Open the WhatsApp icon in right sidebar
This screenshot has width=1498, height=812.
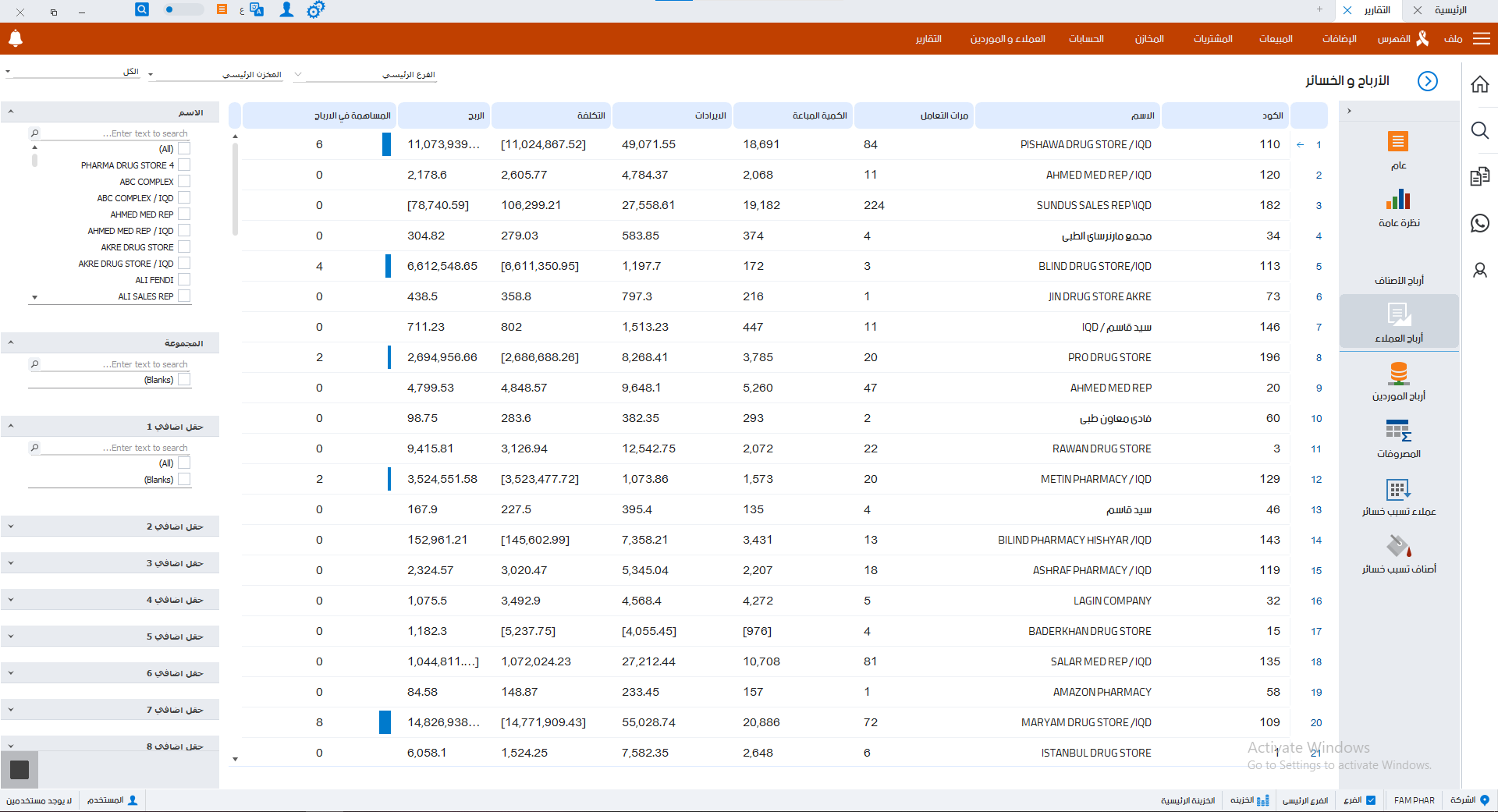pos(1479,223)
